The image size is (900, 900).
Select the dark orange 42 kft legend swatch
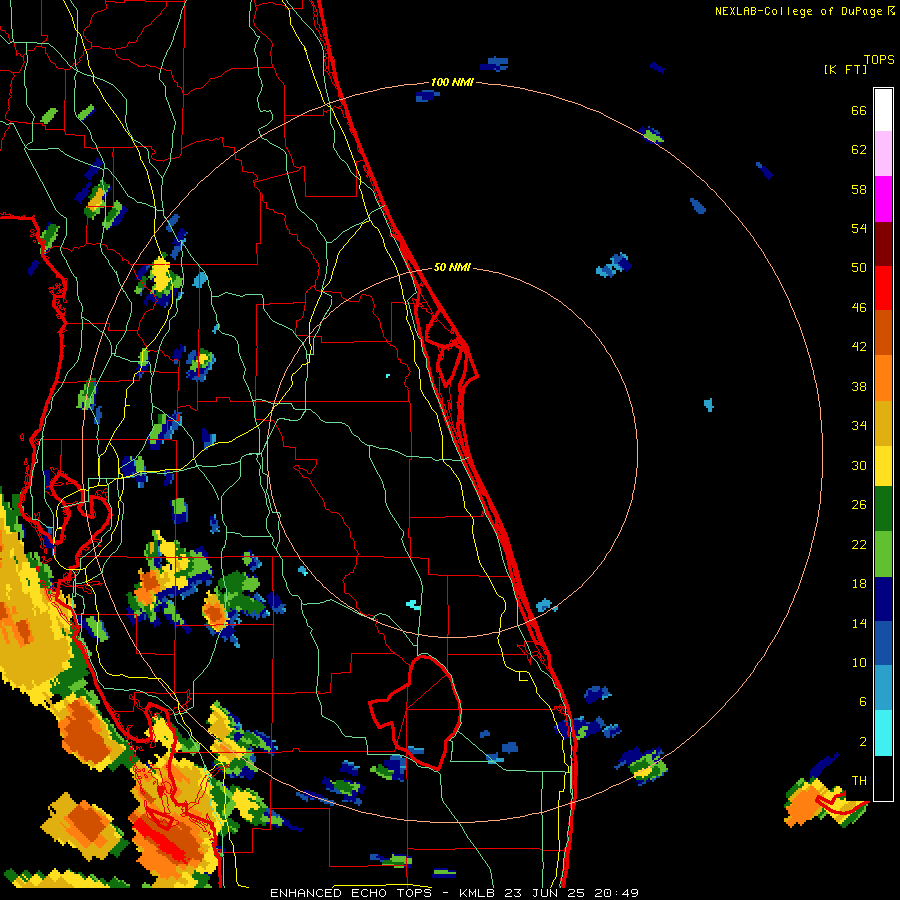[883, 332]
